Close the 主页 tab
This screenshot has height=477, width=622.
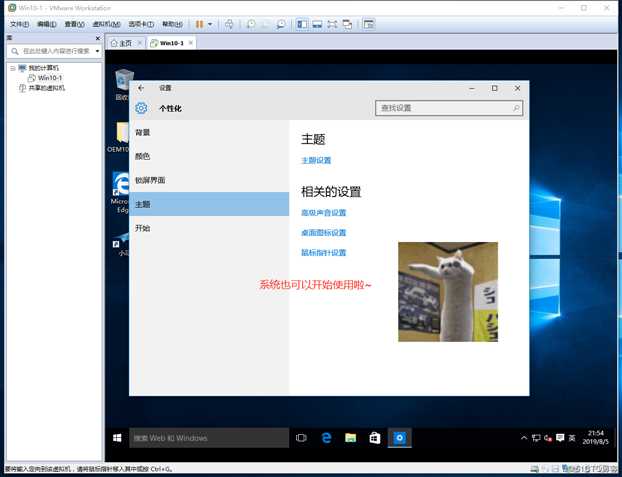coord(140,43)
